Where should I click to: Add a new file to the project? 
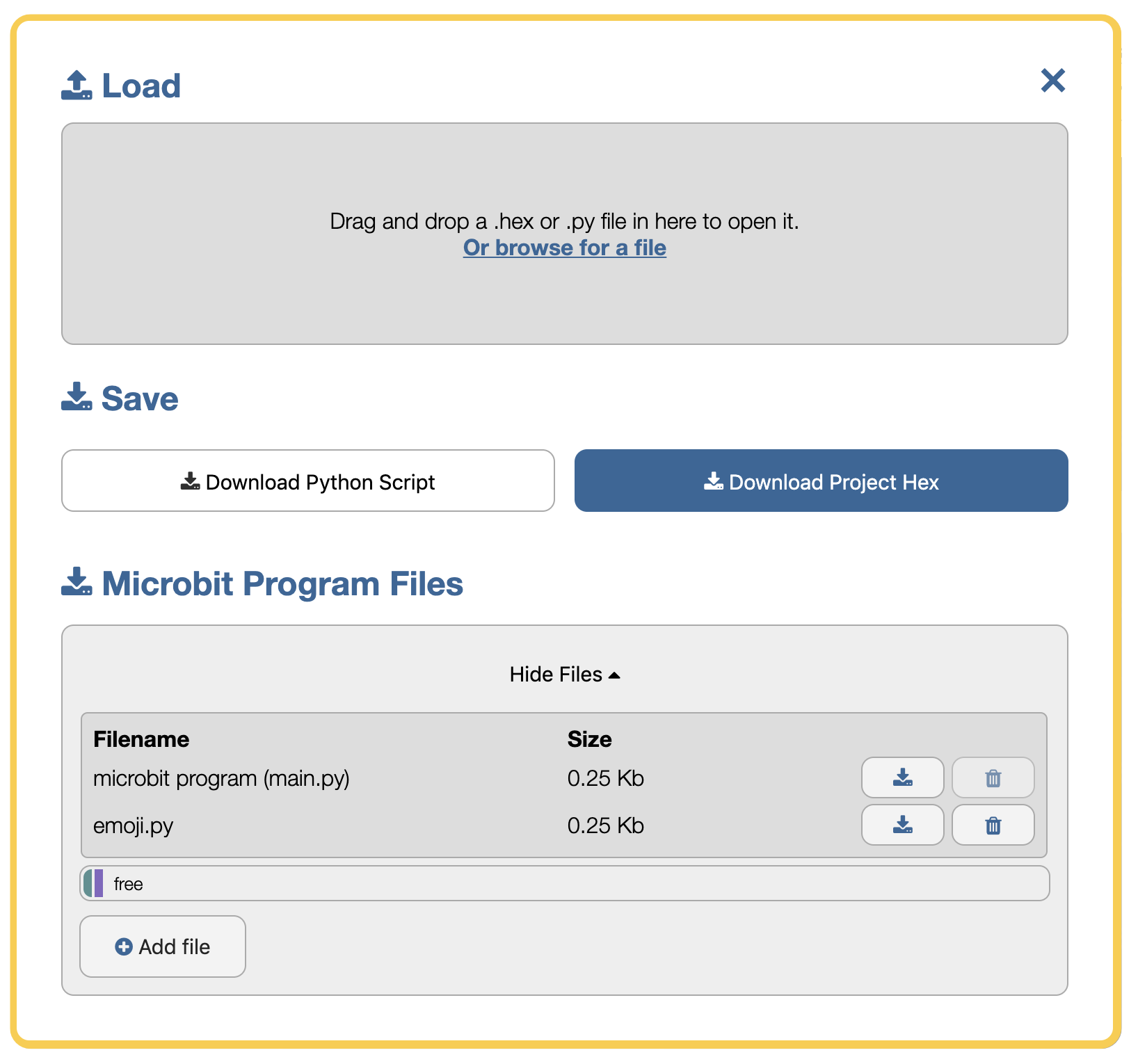162,946
